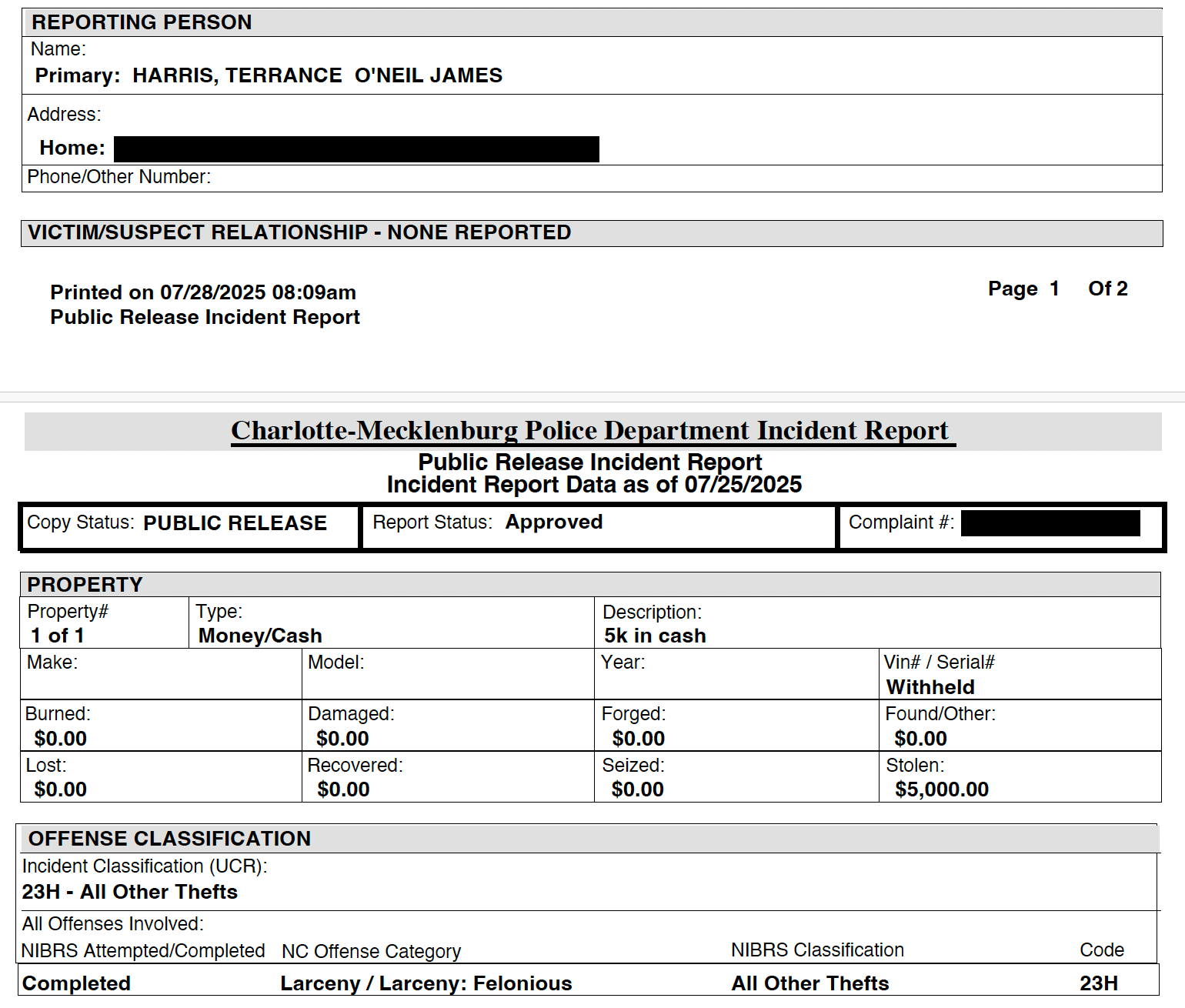Select the PROPERTY section header
Image resolution: width=1185 pixels, height=1008 pixels.
coord(85,585)
